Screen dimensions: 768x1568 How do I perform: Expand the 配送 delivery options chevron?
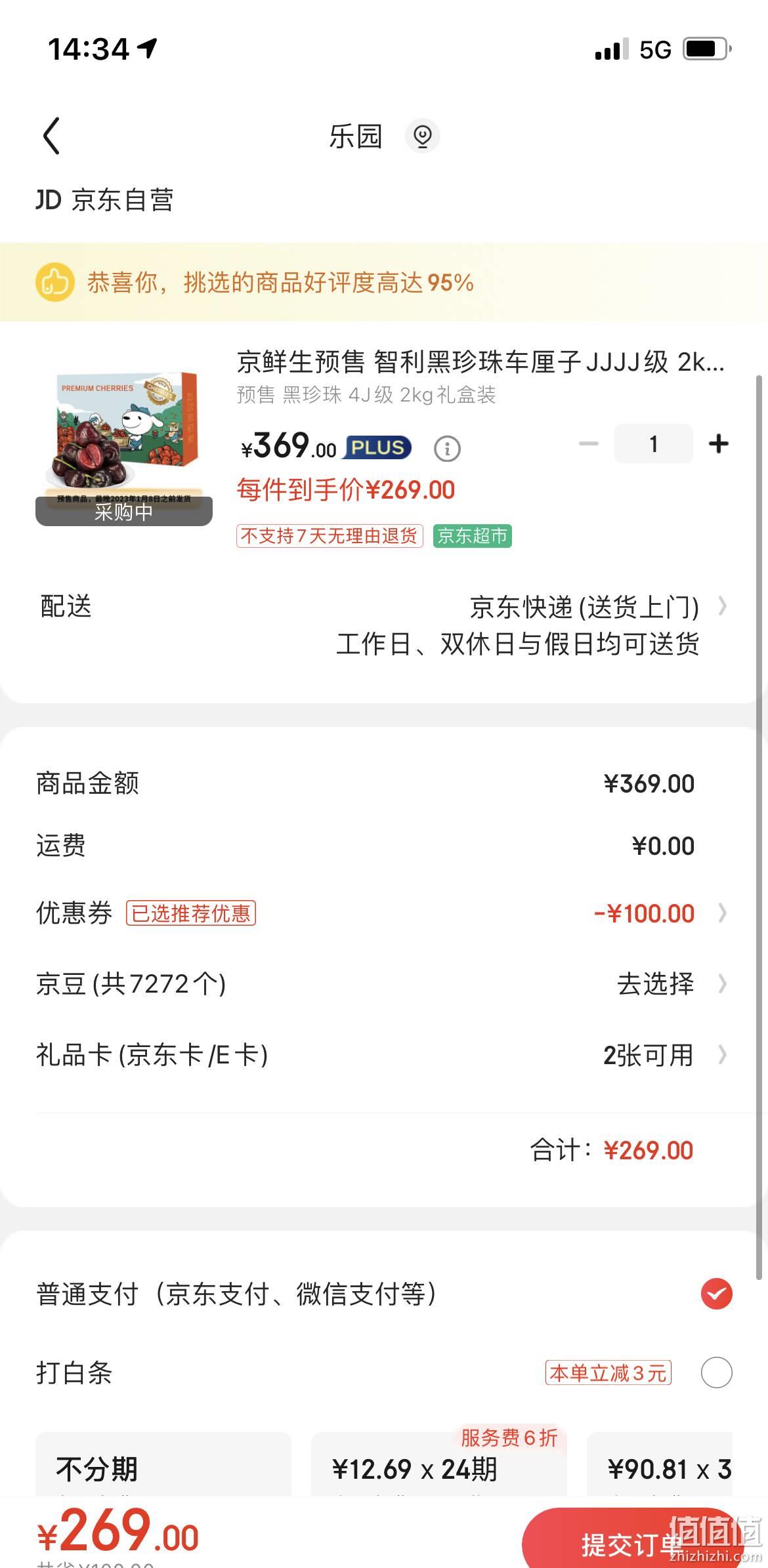click(722, 606)
